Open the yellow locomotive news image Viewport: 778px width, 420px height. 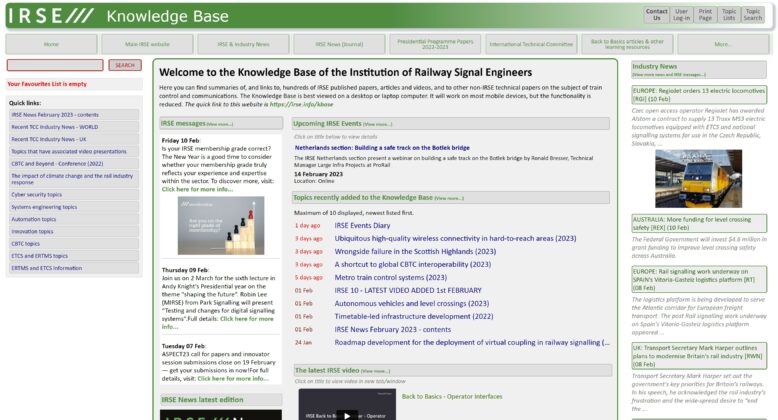pyautogui.click(x=699, y=179)
